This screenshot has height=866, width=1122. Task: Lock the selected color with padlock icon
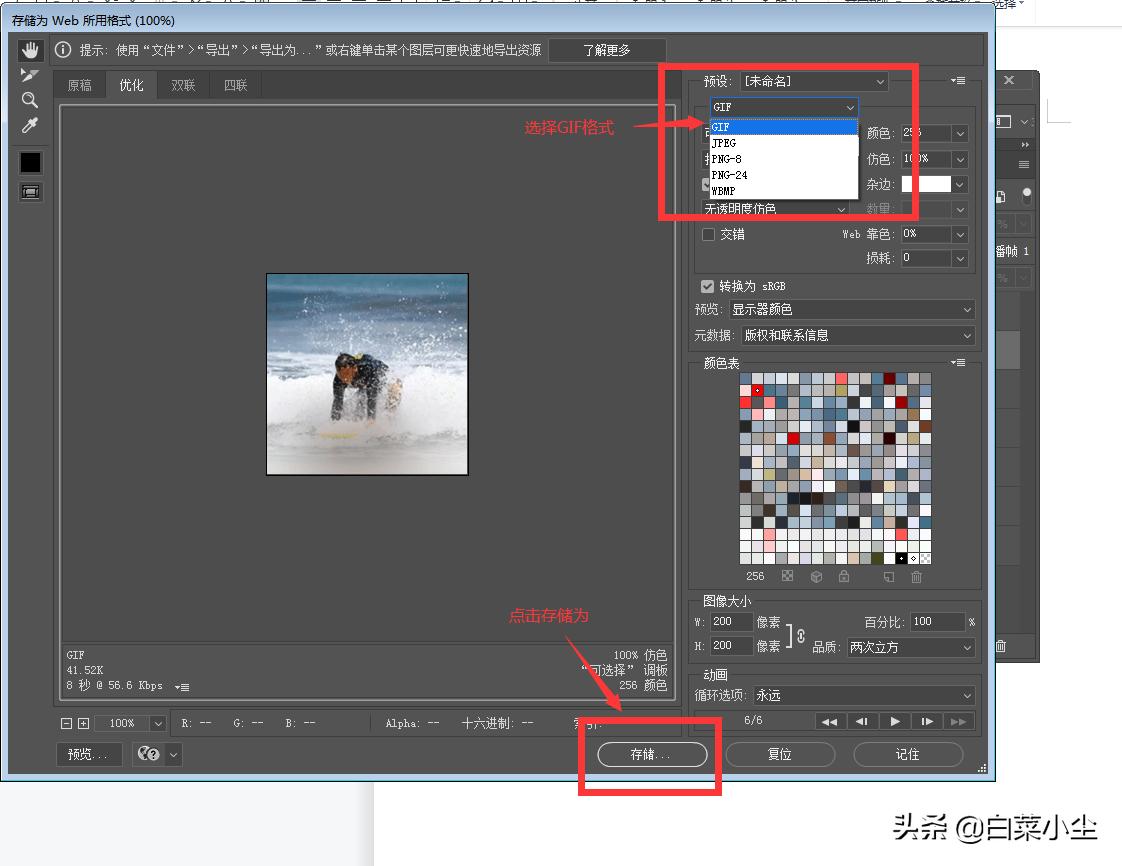(x=843, y=577)
